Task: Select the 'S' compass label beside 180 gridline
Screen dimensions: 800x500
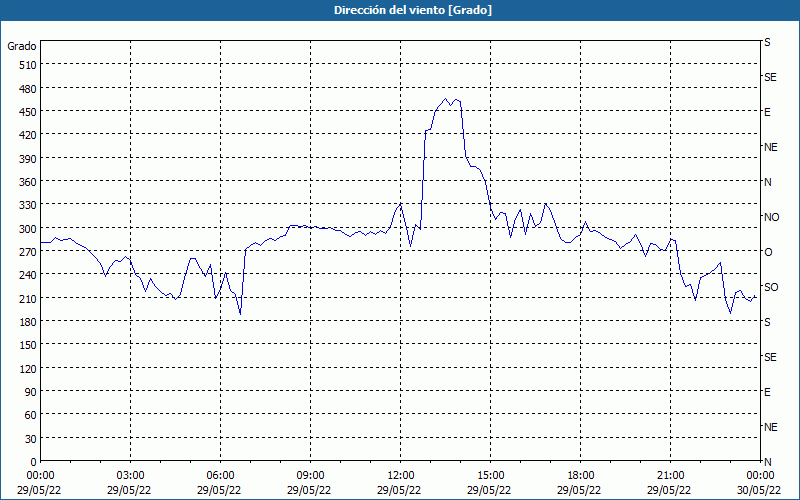Action: (x=767, y=322)
